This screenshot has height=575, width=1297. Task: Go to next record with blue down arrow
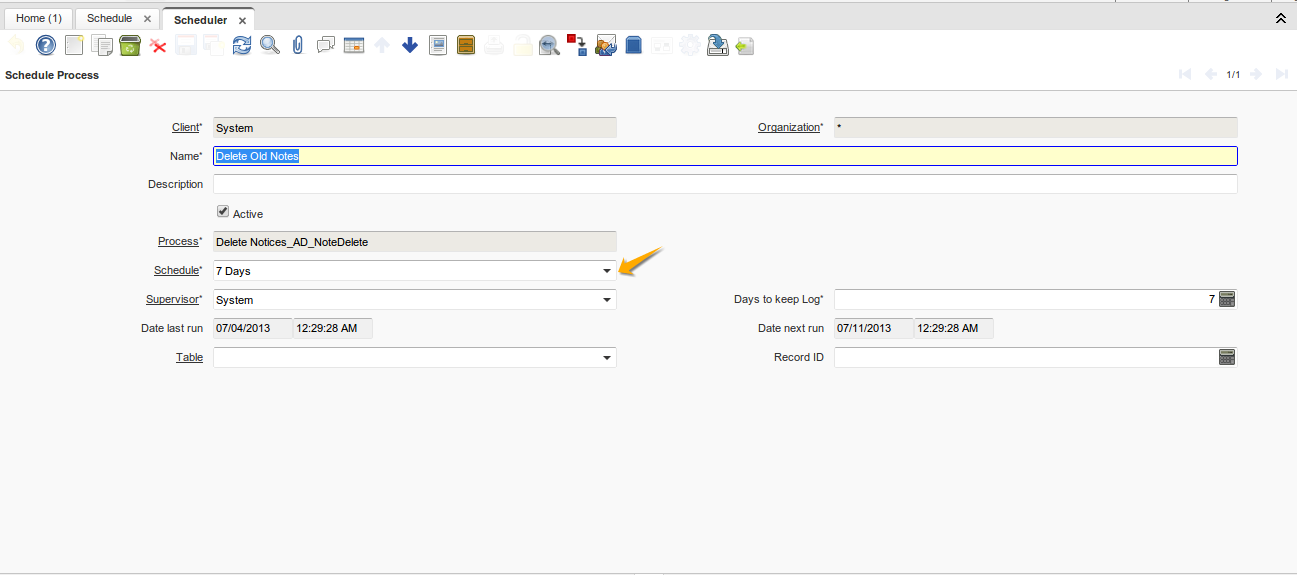(x=409, y=45)
